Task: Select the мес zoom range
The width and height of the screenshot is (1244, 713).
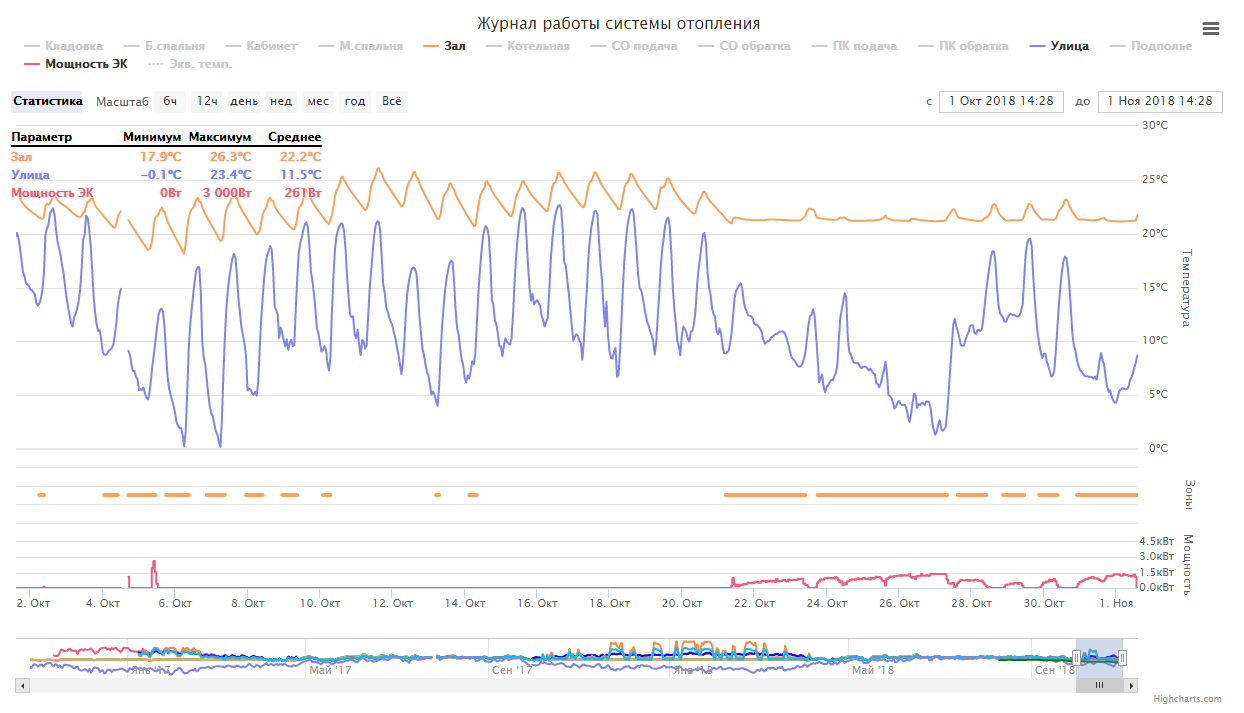Action: point(318,101)
